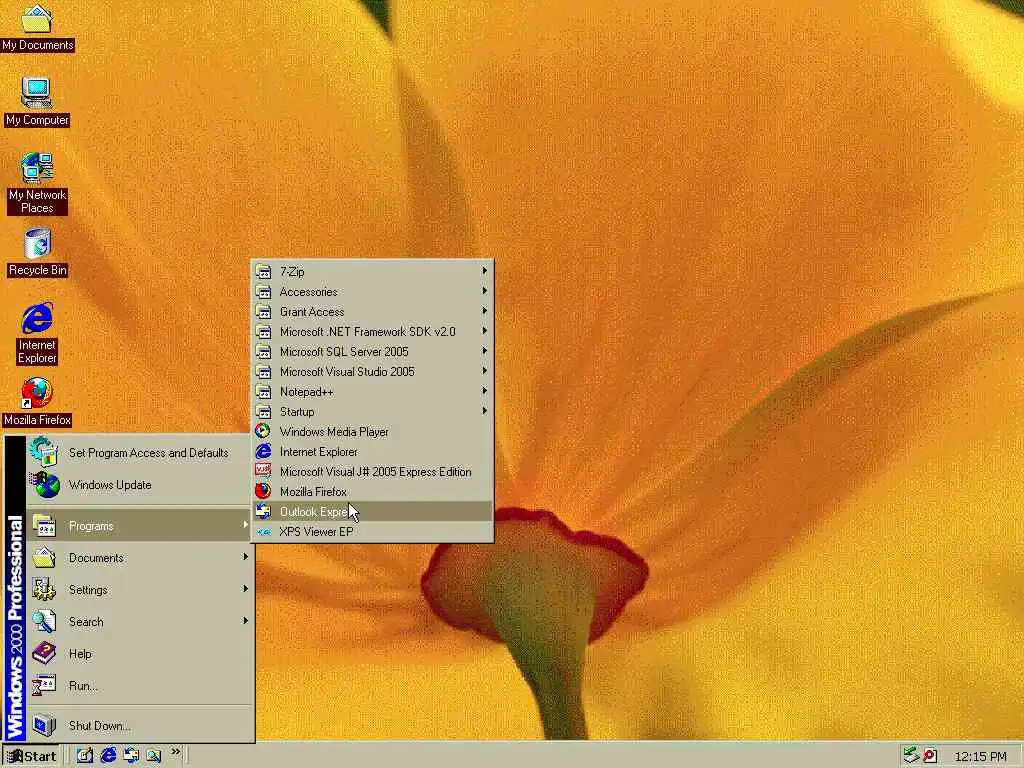Viewport: 1024px width, 768px height.
Task: Click the Show Desktop quick launch icon
Action: (x=85, y=756)
